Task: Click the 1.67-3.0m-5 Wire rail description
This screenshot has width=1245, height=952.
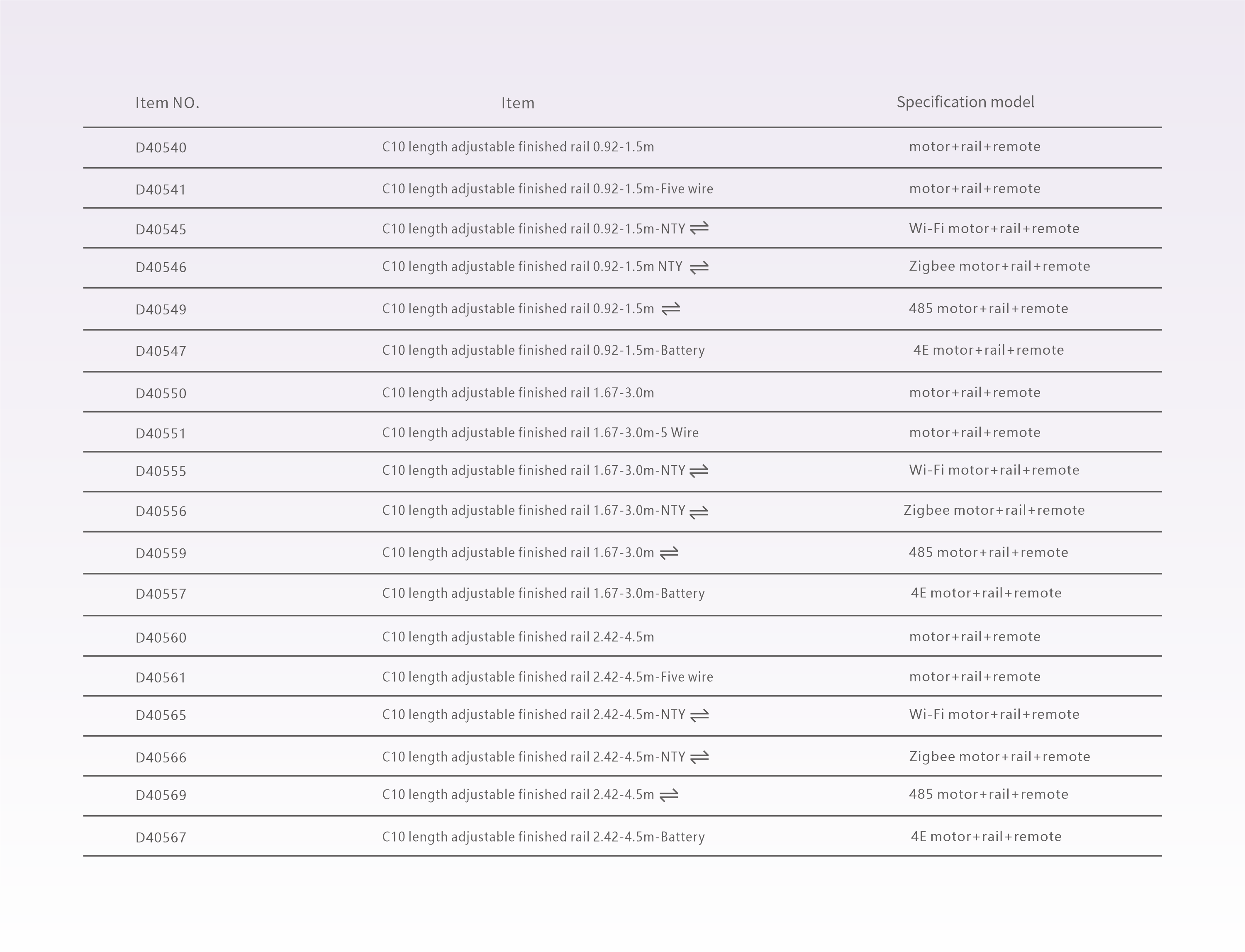Action: click(540, 433)
